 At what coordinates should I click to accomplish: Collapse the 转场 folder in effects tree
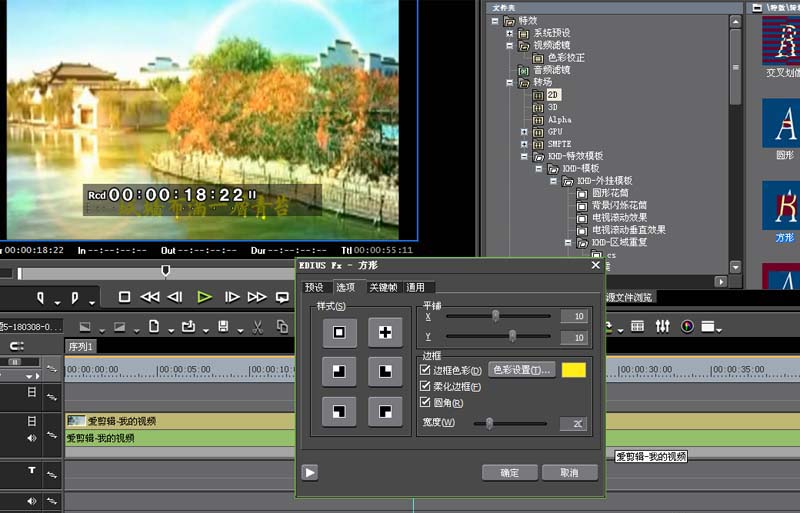[509, 82]
